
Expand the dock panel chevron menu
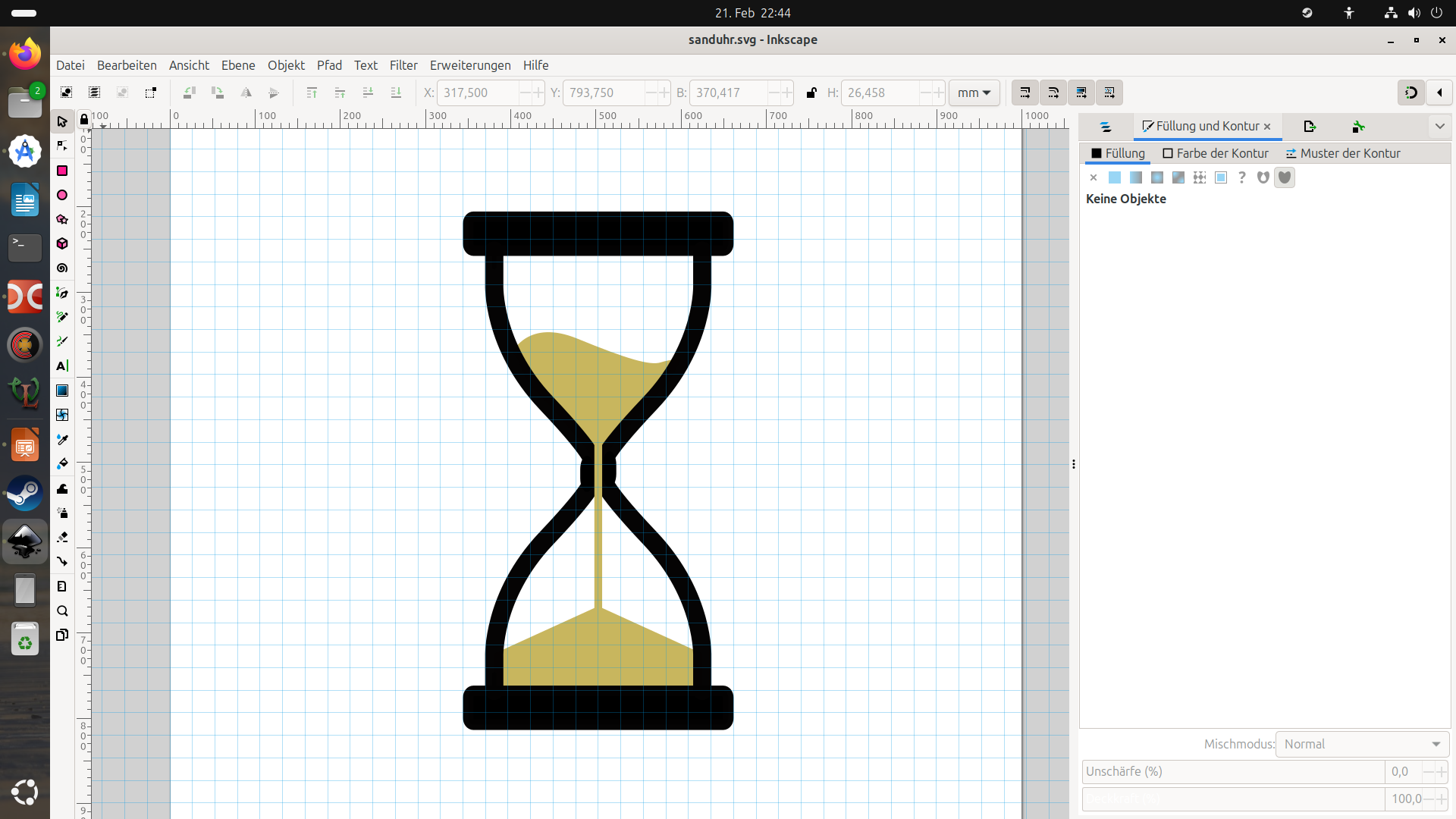pos(1439,127)
